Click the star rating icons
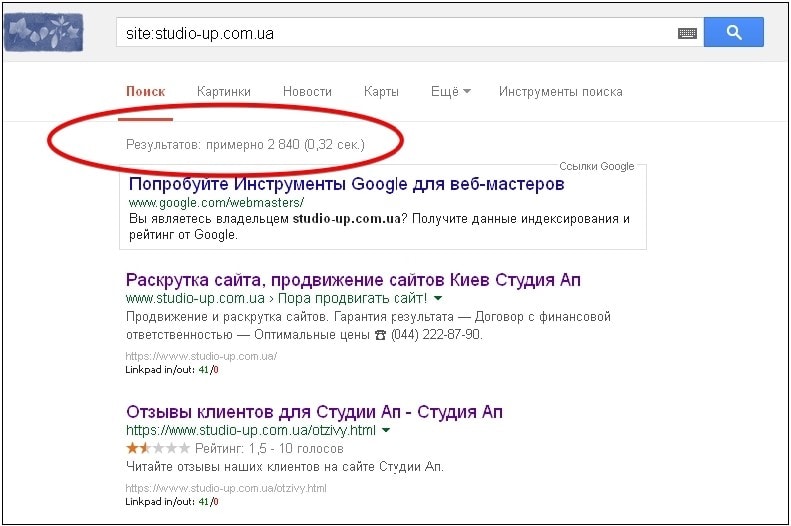 click(157, 448)
